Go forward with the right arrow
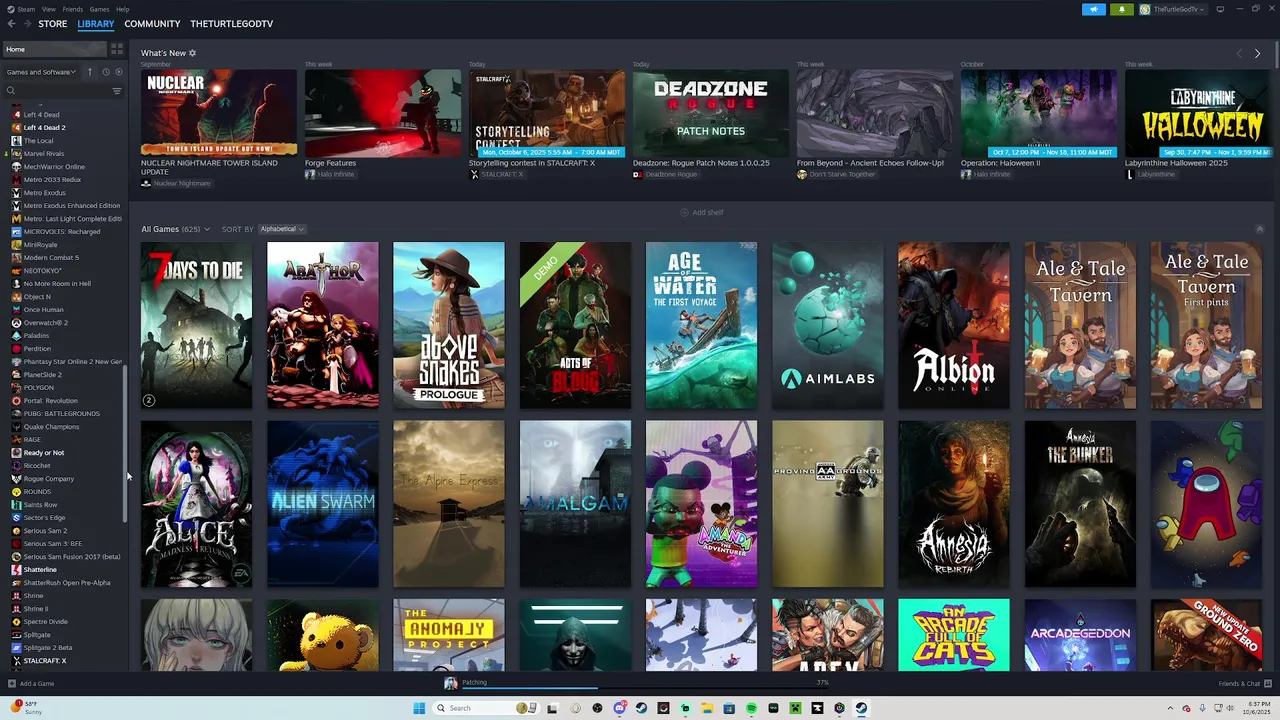 pos(26,24)
